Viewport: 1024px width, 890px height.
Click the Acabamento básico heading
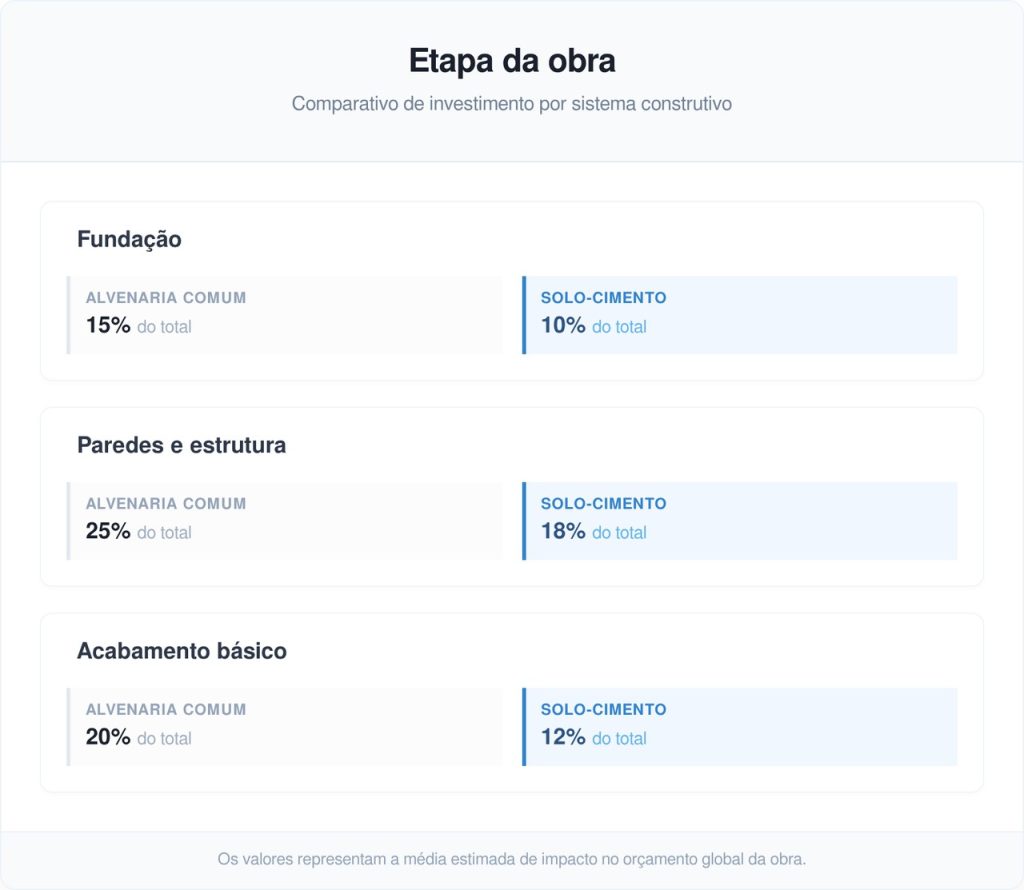pyautogui.click(x=181, y=652)
